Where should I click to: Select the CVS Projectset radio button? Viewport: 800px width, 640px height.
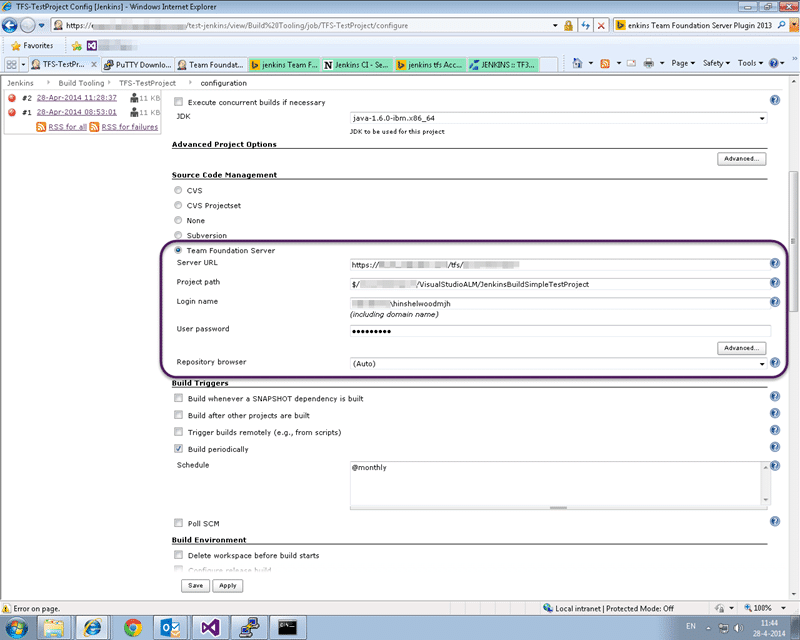coord(178,205)
